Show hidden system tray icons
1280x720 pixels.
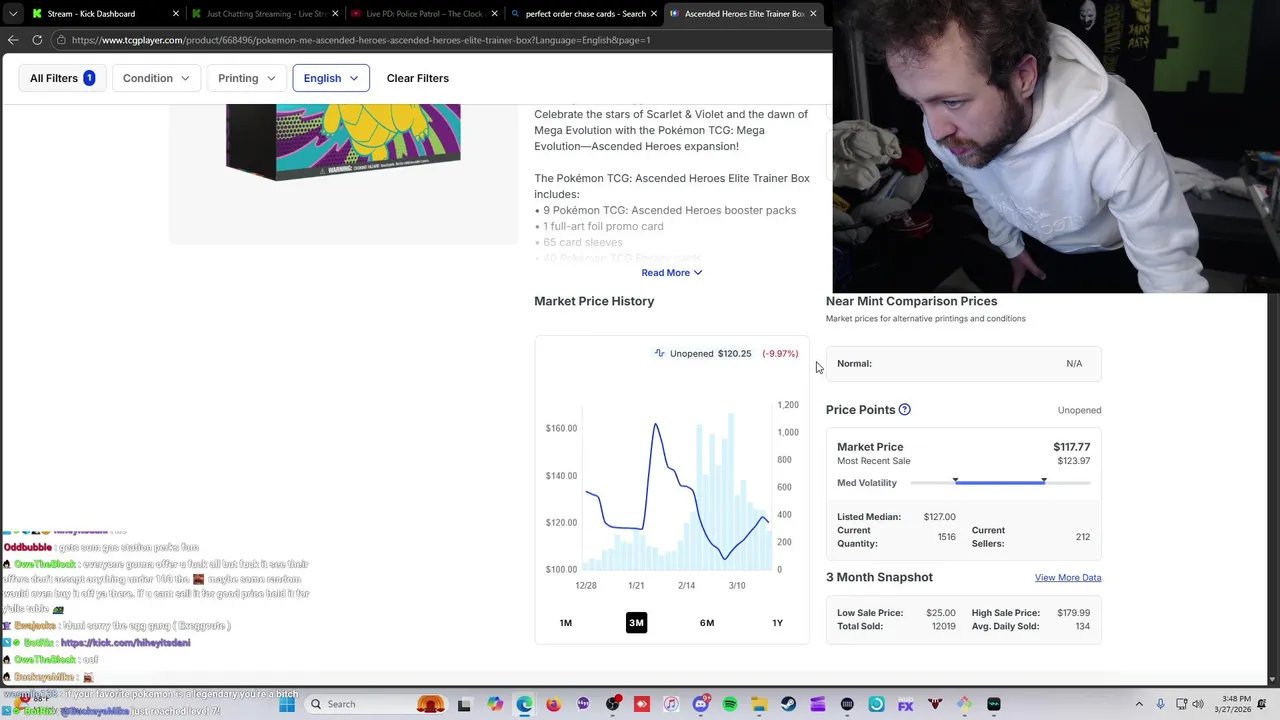(1139, 704)
